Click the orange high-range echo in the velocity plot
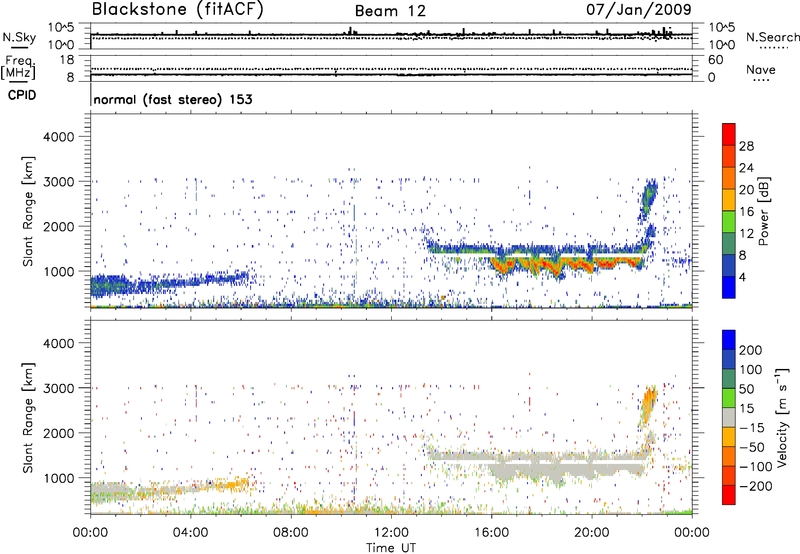This screenshot has height=554, width=800. 648,405
